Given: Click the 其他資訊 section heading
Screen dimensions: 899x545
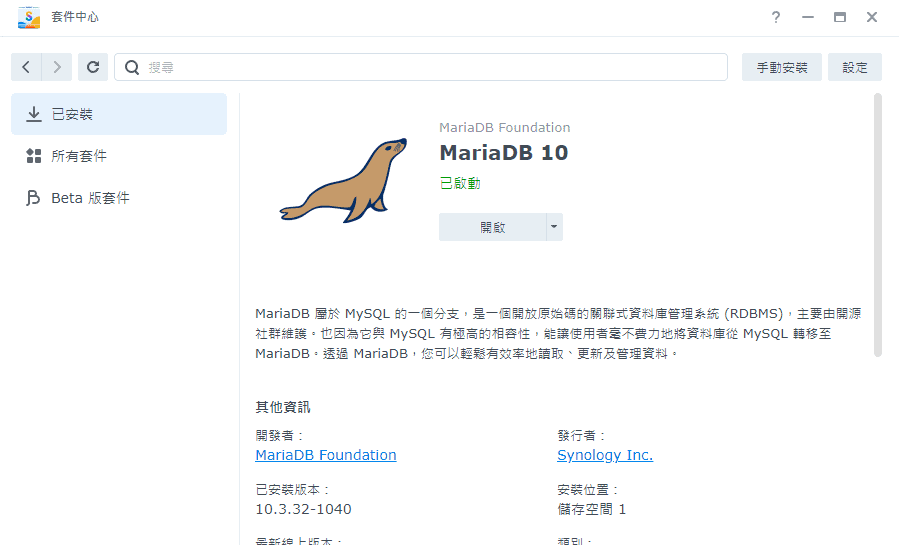Looking at the screenshot, I should click(283, 407).
